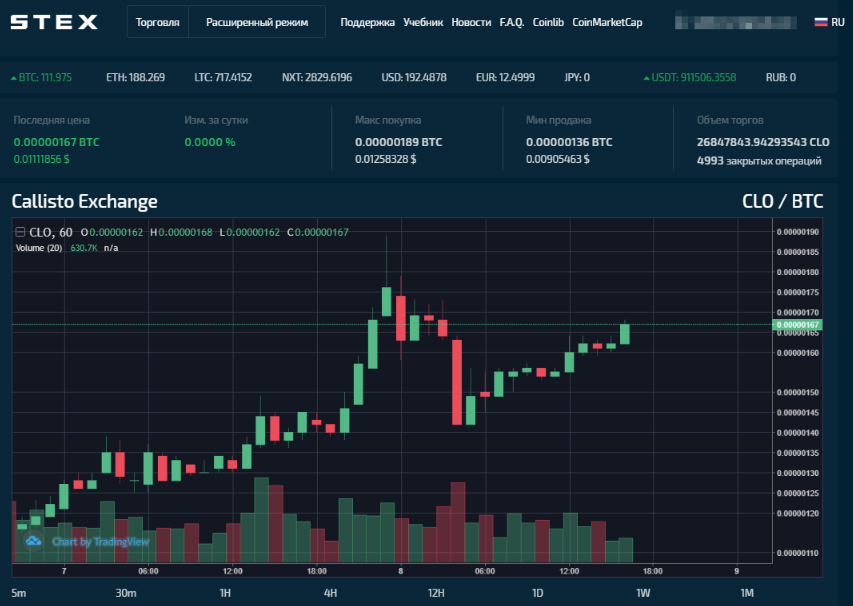This screenshot has height=606, width=853.
Task: Select the 1M timeframe
Action: pos(747,593)
